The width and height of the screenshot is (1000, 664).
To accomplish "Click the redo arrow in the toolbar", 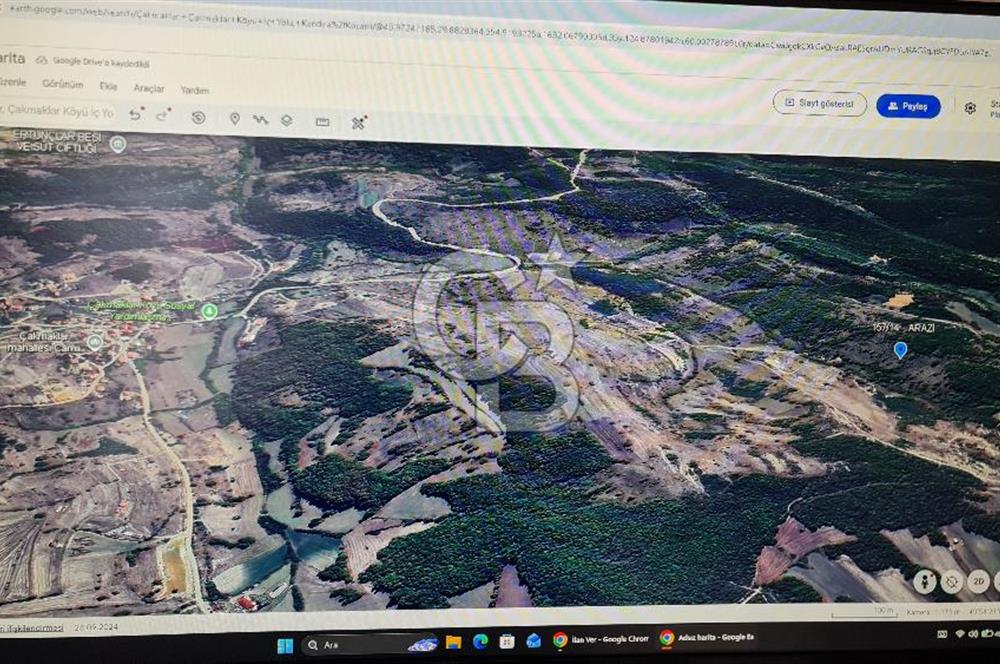I will pyautogui.click(x=162, y=116).
